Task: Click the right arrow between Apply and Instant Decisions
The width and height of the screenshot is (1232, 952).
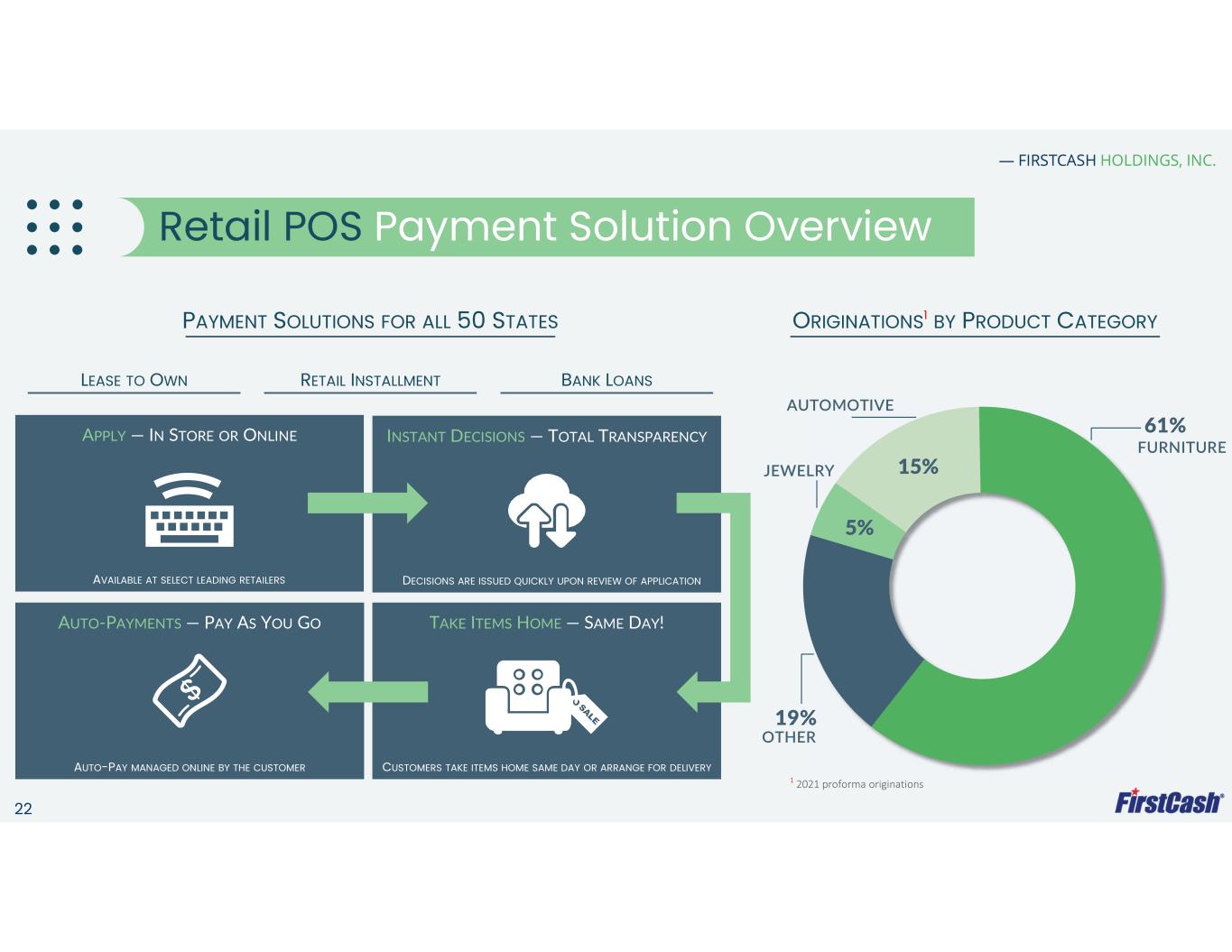Action: tap(367, 503)
